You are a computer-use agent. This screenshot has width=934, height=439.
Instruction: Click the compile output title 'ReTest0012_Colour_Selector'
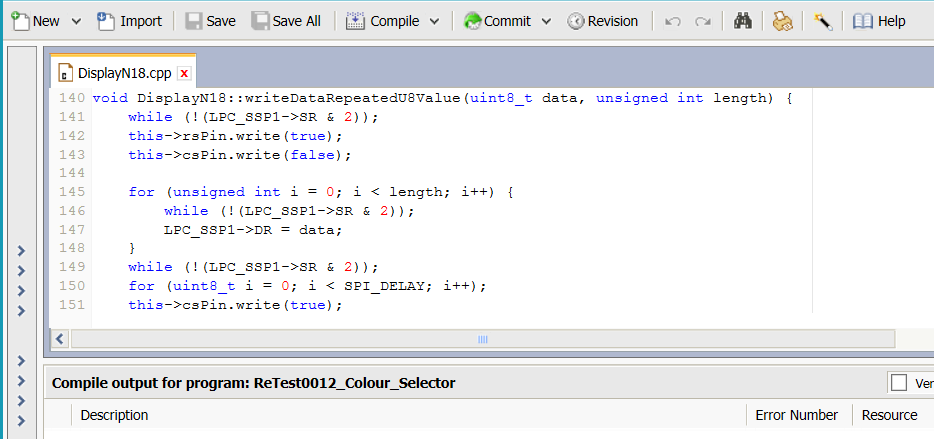(354, 383)
